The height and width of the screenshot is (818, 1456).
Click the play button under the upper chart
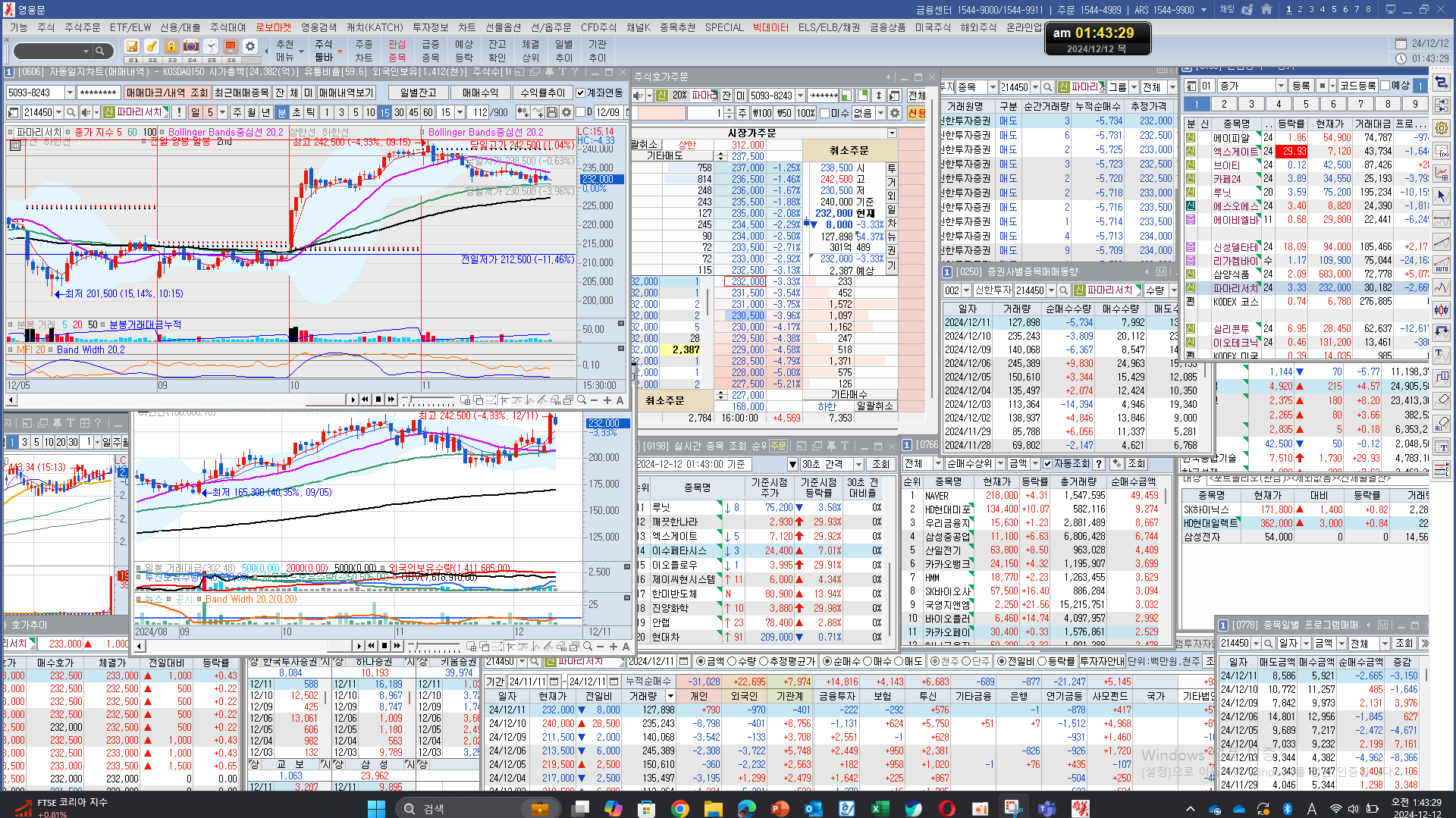tap(353, 400)
